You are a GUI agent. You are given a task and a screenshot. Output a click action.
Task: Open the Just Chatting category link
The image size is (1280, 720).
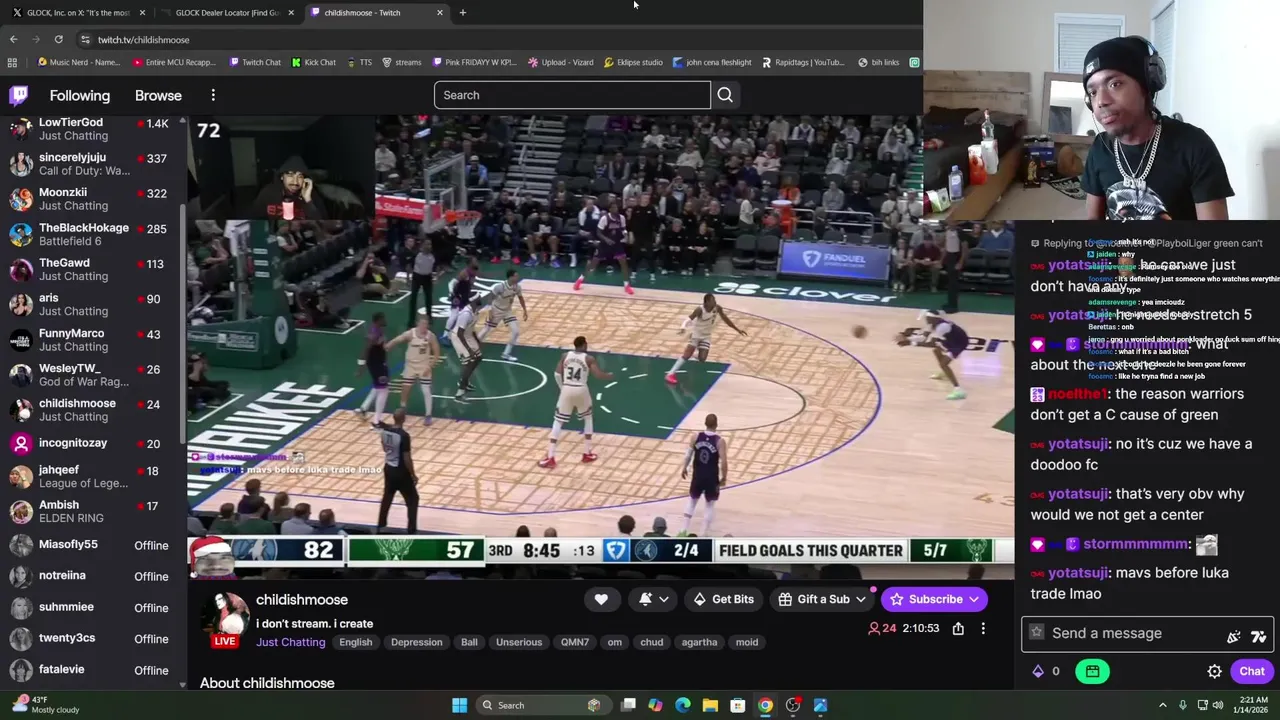(x=290, y=642)
